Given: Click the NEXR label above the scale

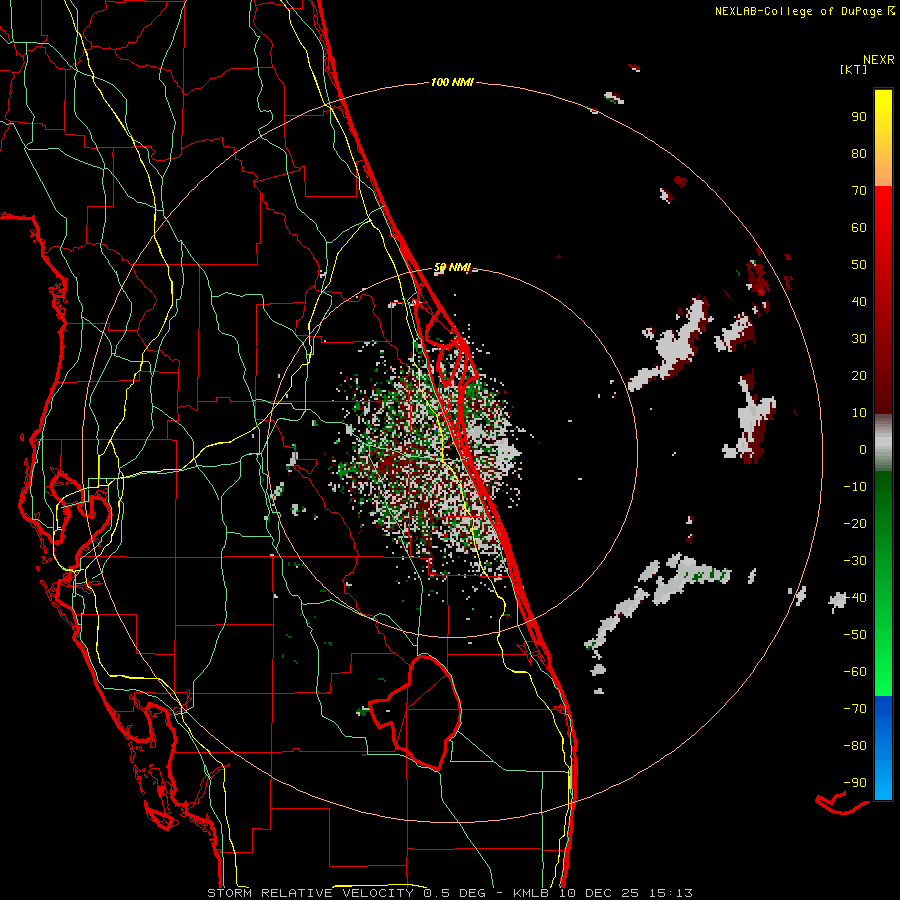Looking at the screenshot, I should (878, 60).
